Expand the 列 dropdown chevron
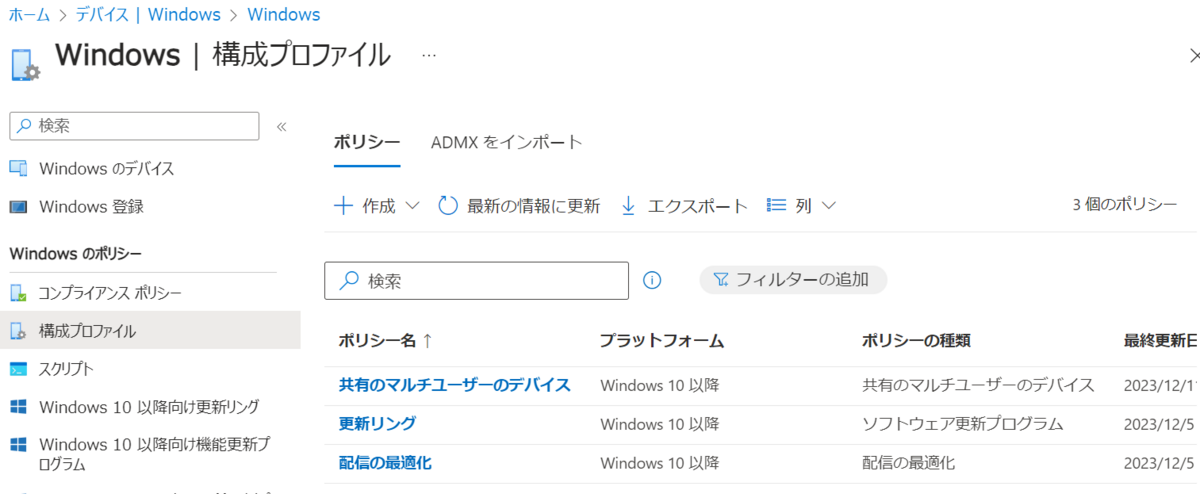This screenshot has width=1200, height=494. (x=827, y=206)
